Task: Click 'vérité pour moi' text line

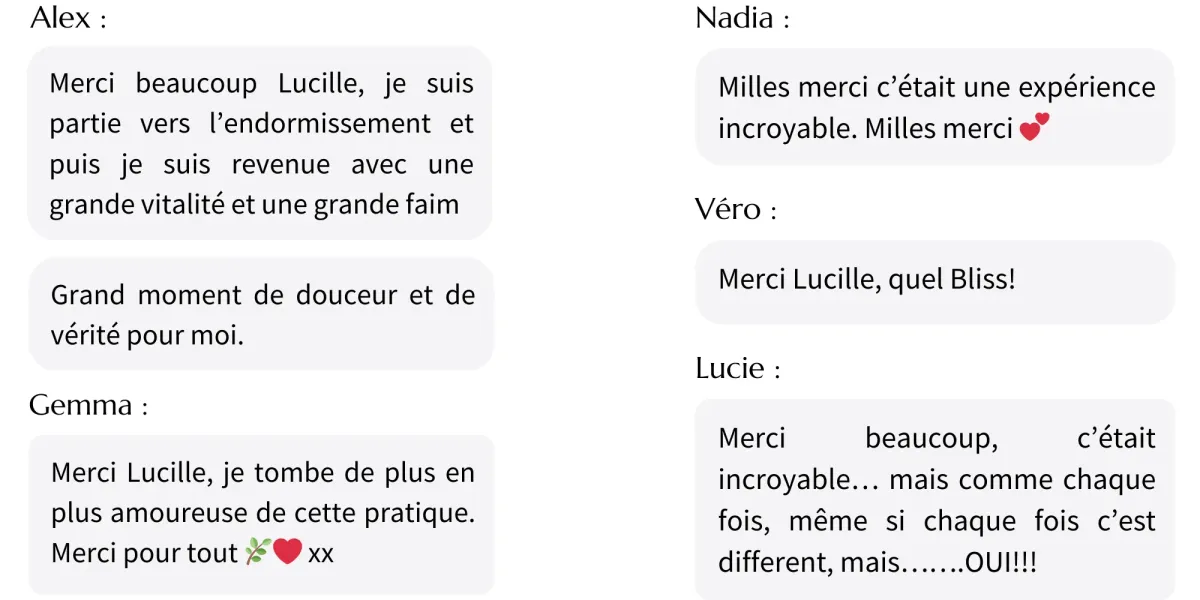Action: point(147,335)
